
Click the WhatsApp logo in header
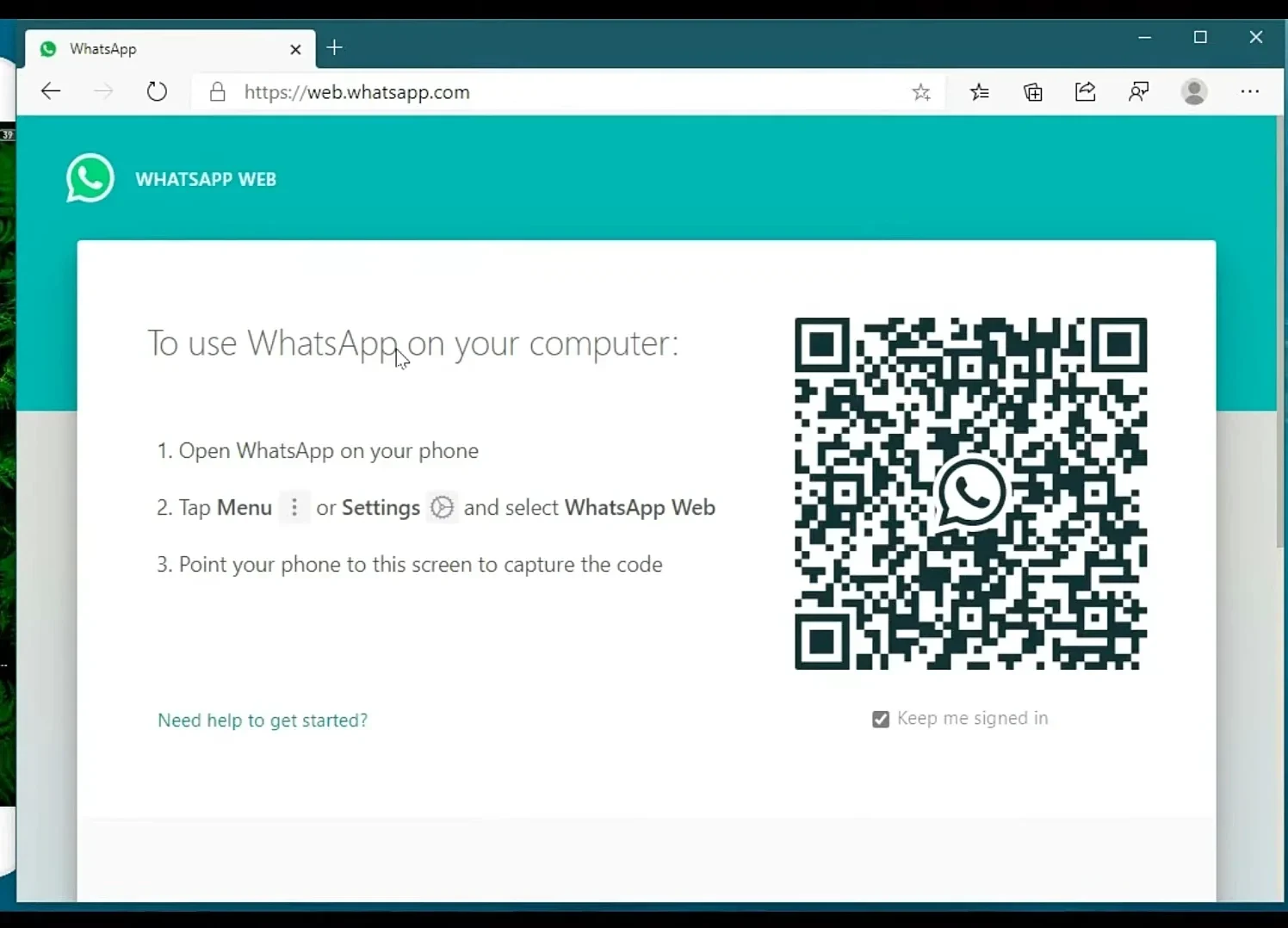[90, 178]
